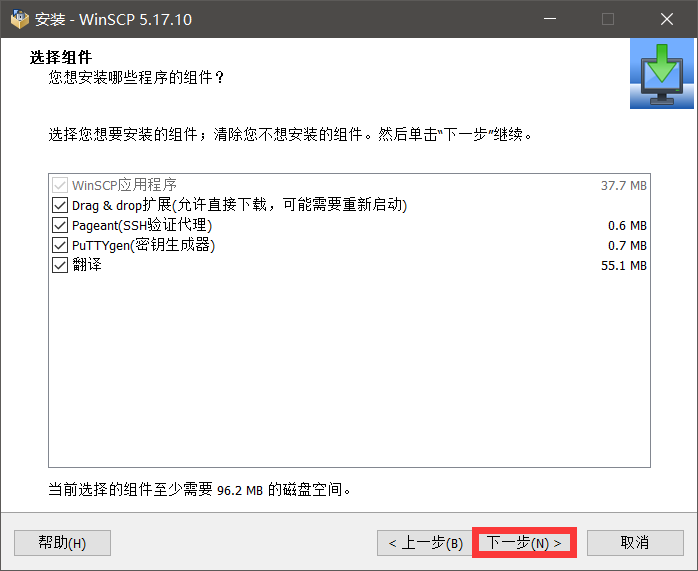The image size is (698, 571).
Task: Click the 0.6 MB size value
Action: (x=627, y=226)
